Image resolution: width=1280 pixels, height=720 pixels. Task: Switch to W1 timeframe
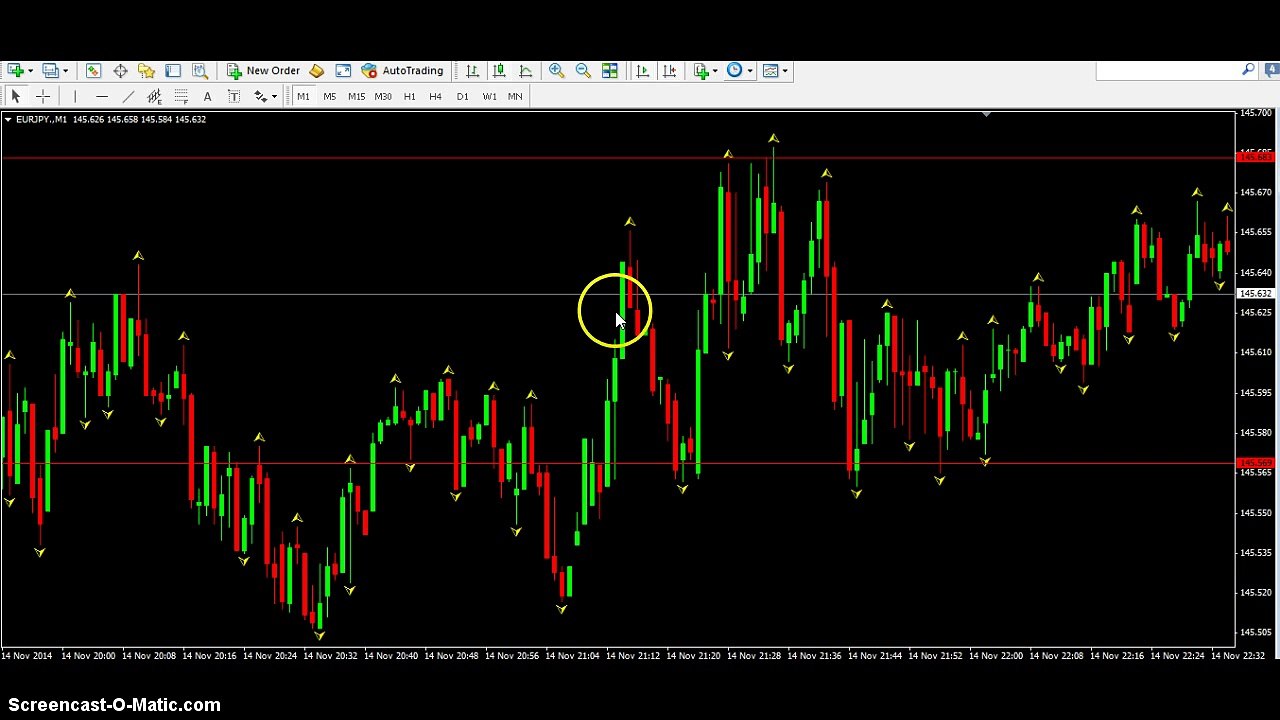[x=489, y=96]
